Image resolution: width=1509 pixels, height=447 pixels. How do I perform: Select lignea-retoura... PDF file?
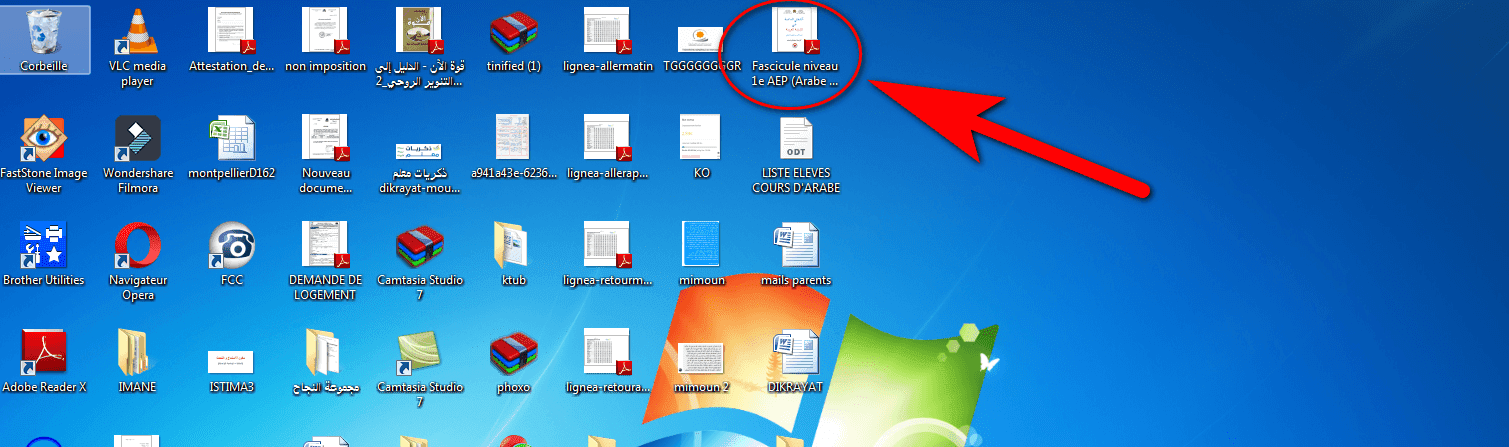(x=607, y=361)
